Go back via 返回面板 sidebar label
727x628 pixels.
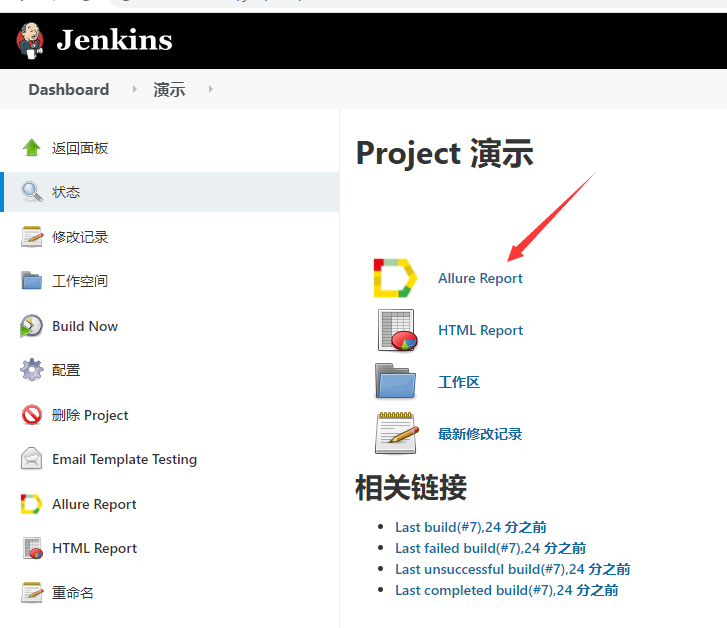click(x=80, y=148)
